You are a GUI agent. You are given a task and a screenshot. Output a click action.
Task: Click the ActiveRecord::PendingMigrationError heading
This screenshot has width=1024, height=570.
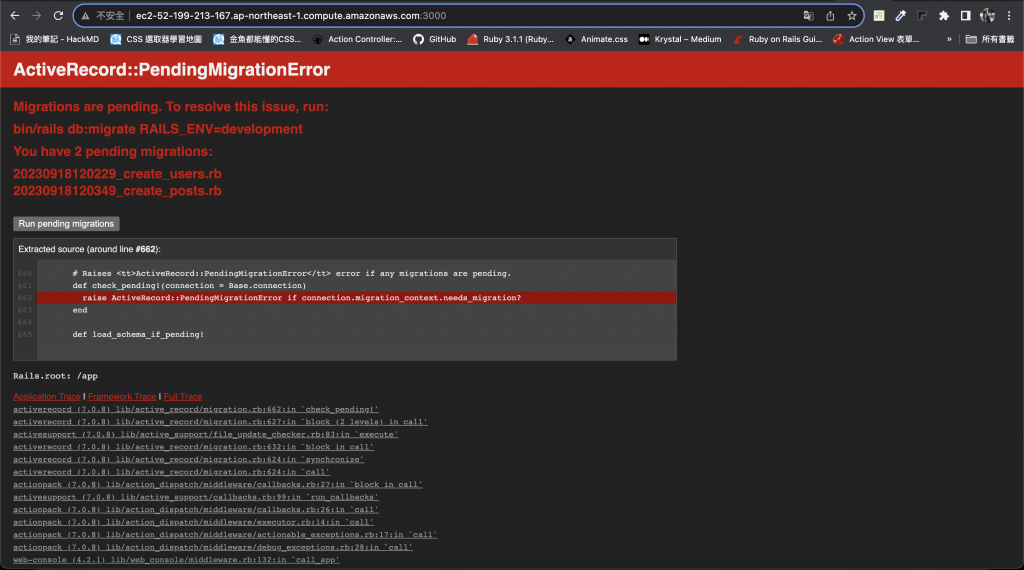coord(172,70)
